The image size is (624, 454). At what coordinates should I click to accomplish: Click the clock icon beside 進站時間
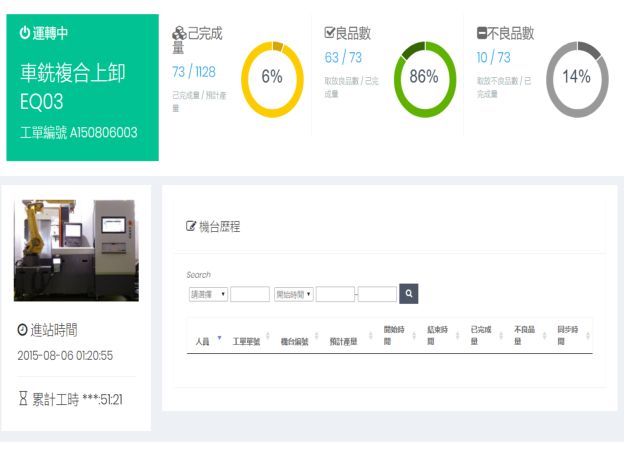23,330
